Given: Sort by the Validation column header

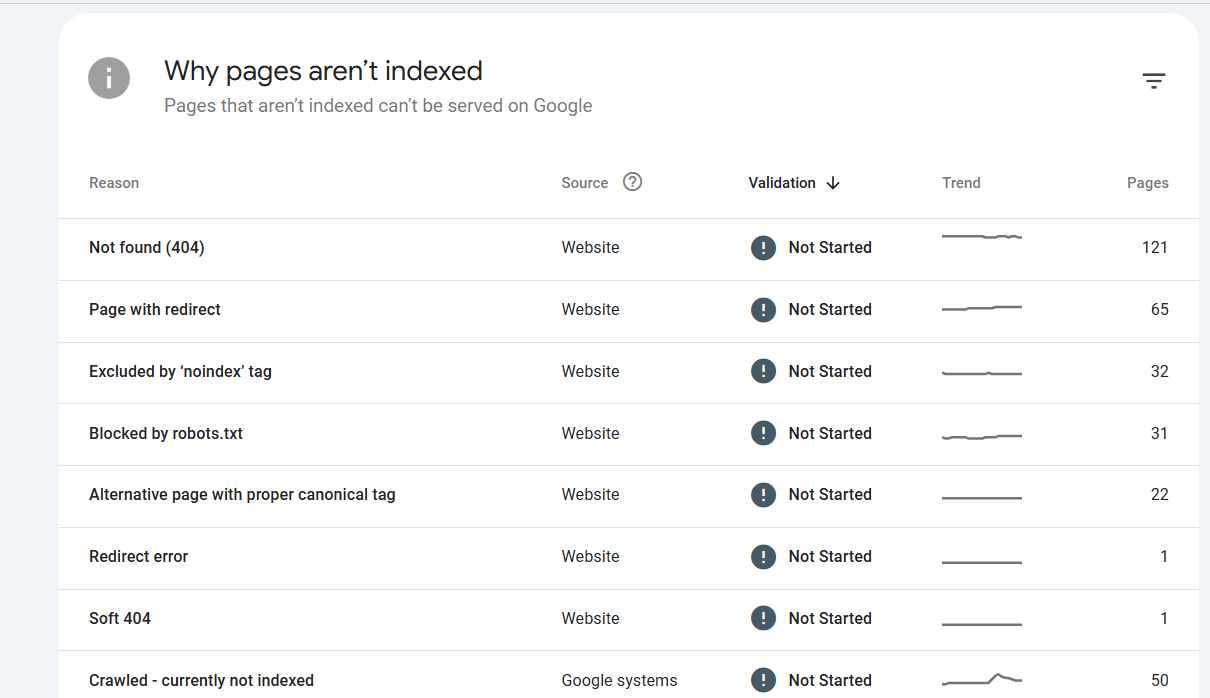Looking at the screenshot, I should tap(782, 183).
